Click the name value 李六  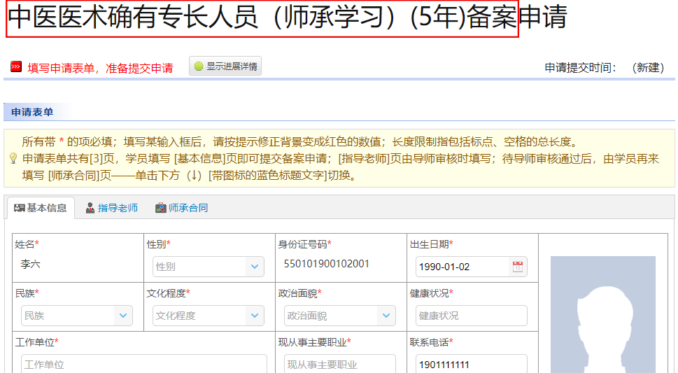click(x=30, y=264)
